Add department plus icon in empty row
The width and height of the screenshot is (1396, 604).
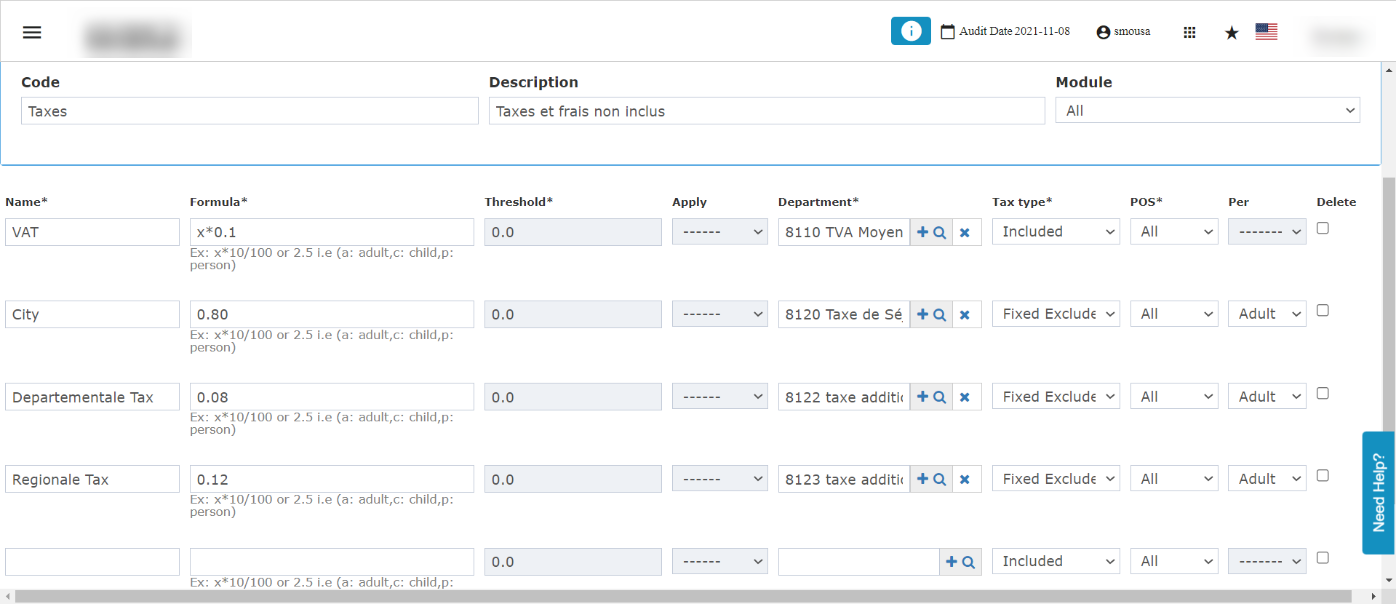click(951, 562)
